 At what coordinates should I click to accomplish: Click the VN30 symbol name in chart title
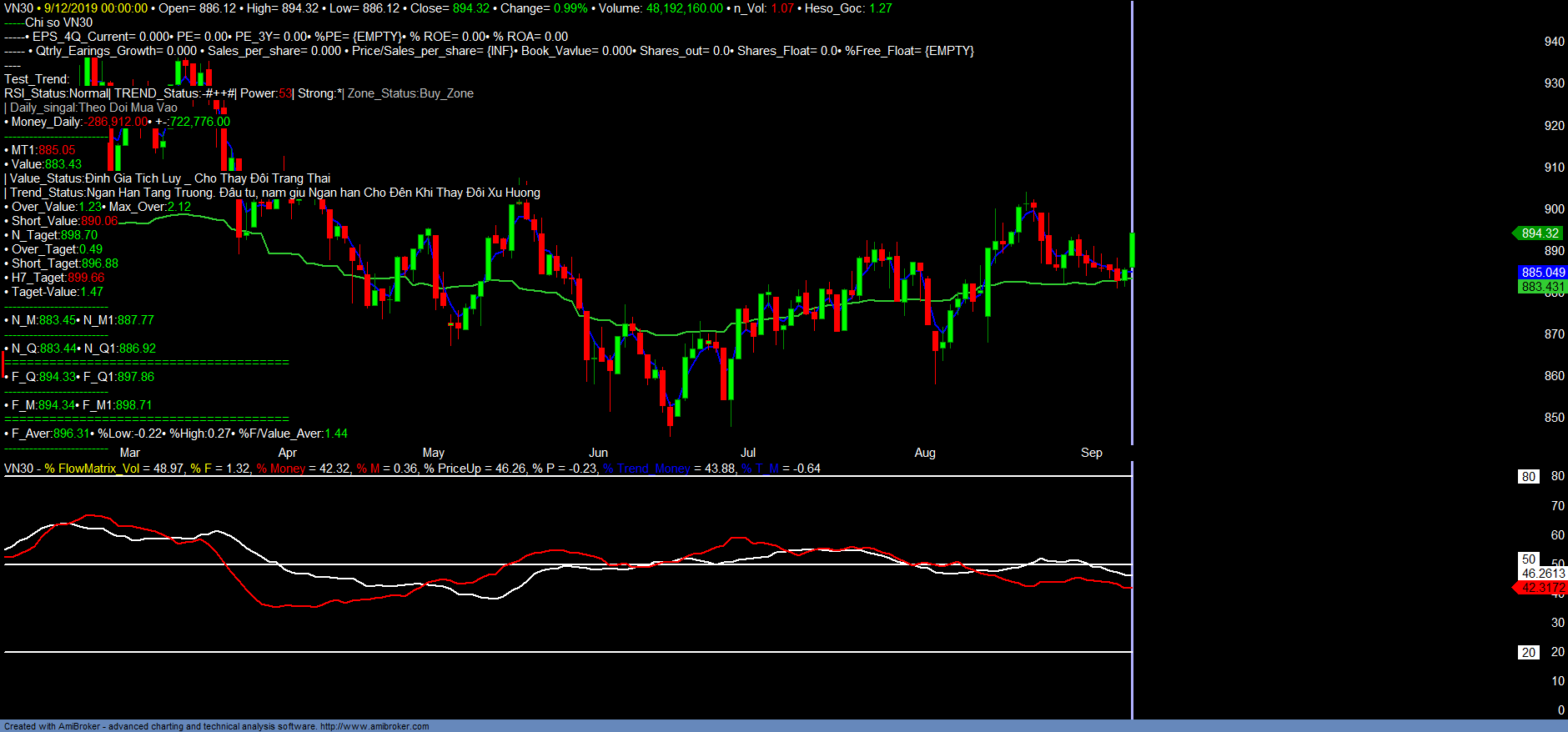(18, 8)
